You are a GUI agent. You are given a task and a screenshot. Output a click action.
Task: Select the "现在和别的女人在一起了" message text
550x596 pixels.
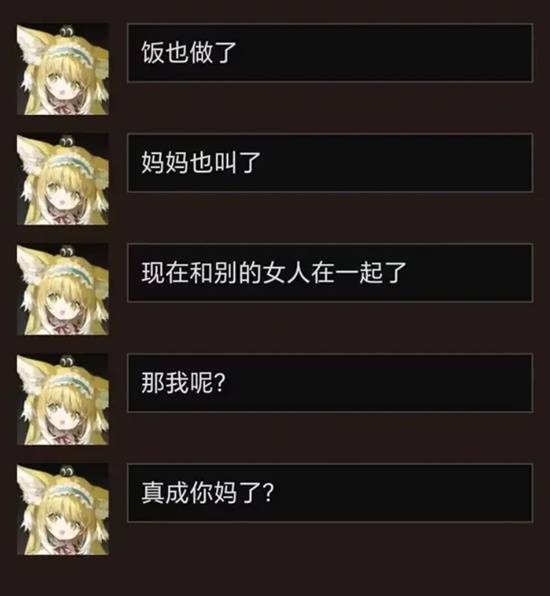coord(274,273)
